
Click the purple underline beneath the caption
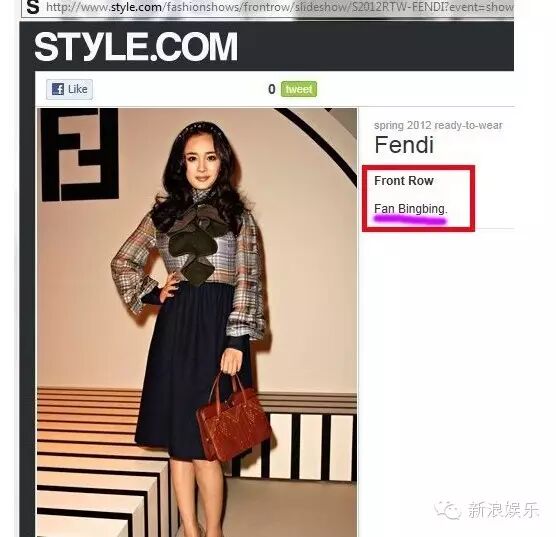(x=410, y=221)
